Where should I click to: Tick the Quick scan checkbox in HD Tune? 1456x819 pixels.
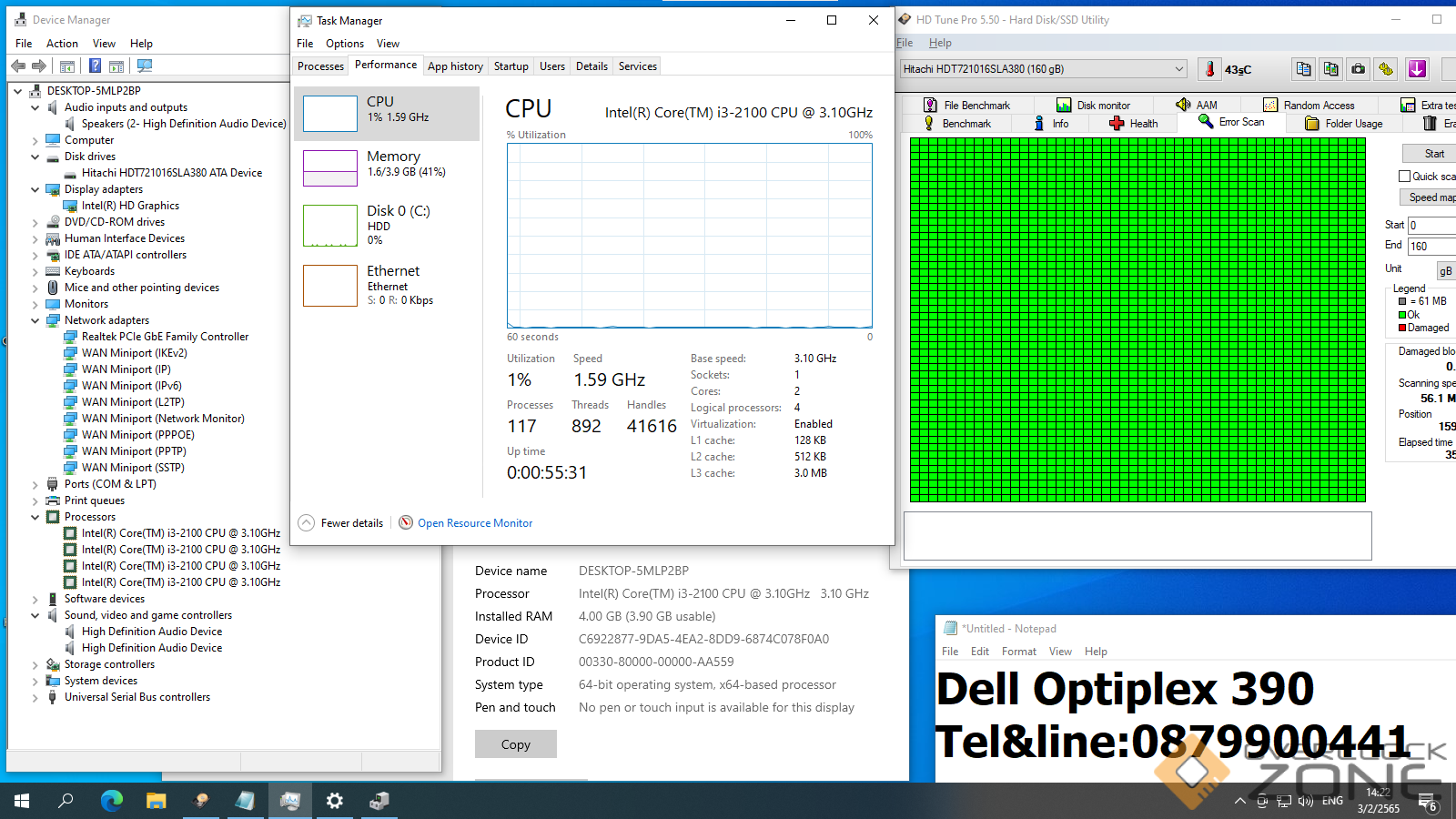[1405, 177]
